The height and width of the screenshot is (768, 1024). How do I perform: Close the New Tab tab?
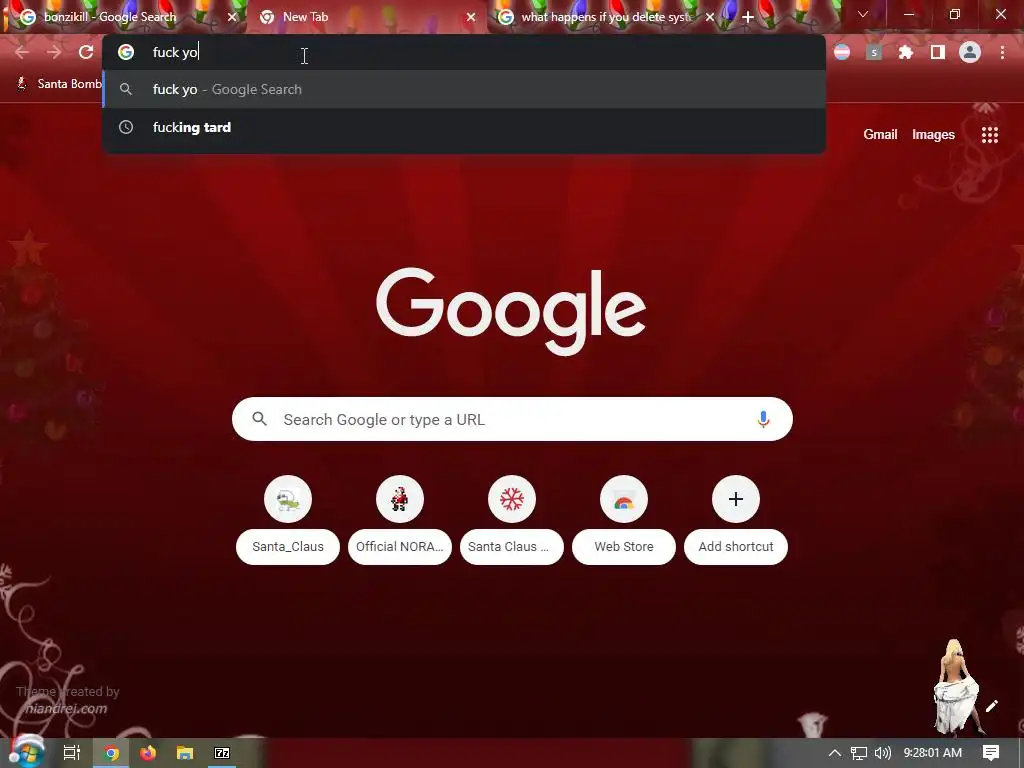pos(471,17)
